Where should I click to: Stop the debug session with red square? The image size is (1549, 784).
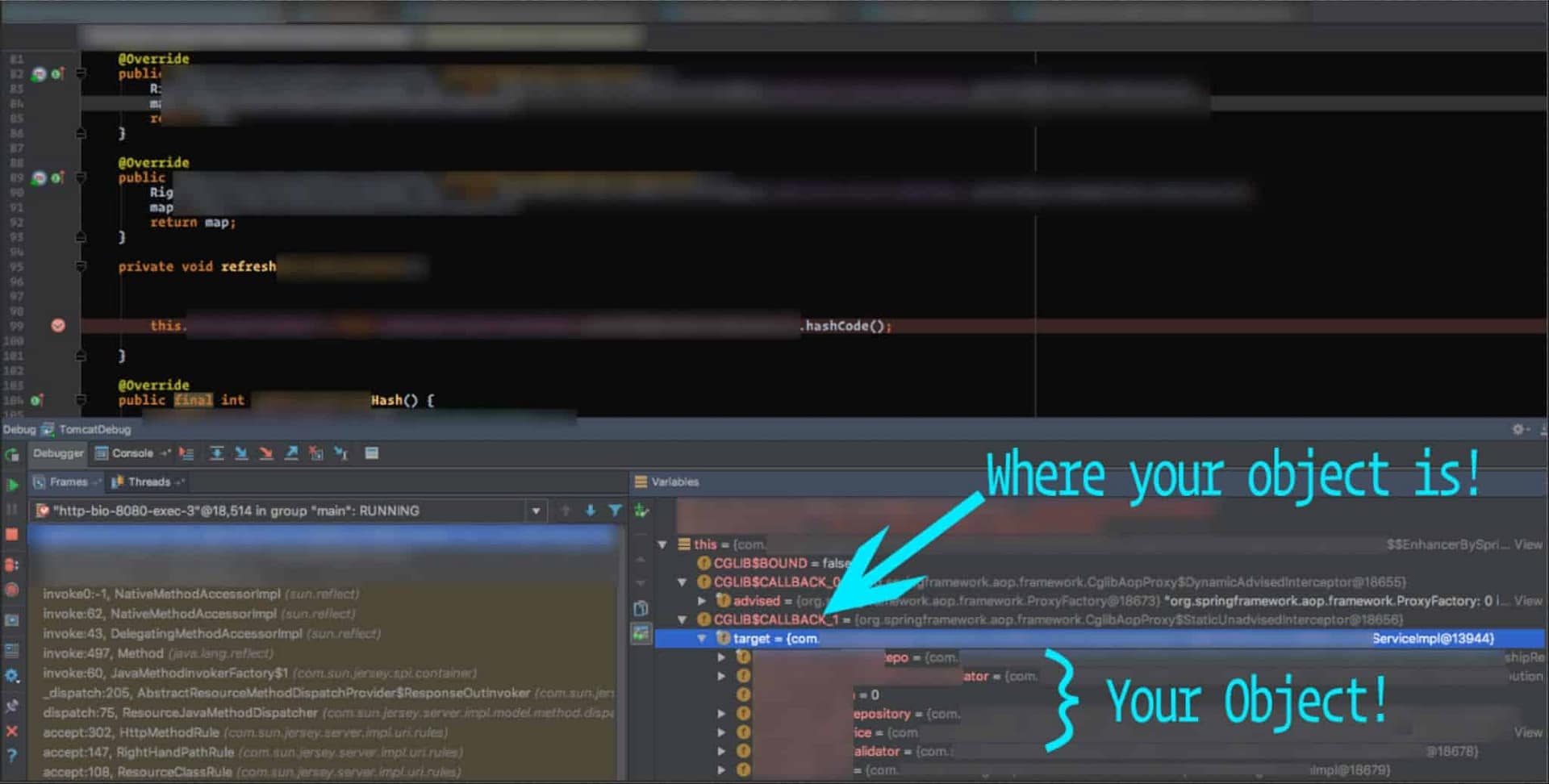pyautogui.click(x=11, y=535)
